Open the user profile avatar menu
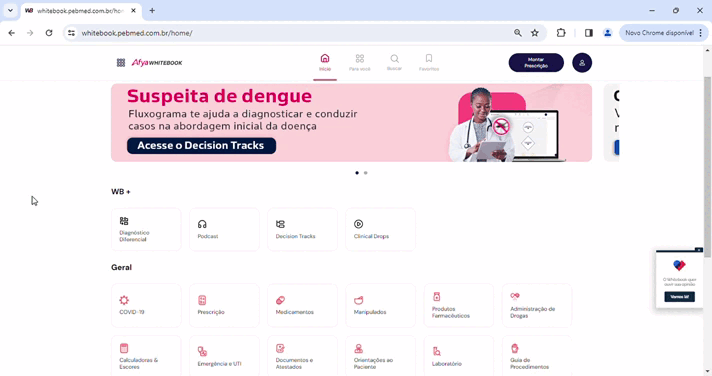712x376 pixels. click(582, 63)
